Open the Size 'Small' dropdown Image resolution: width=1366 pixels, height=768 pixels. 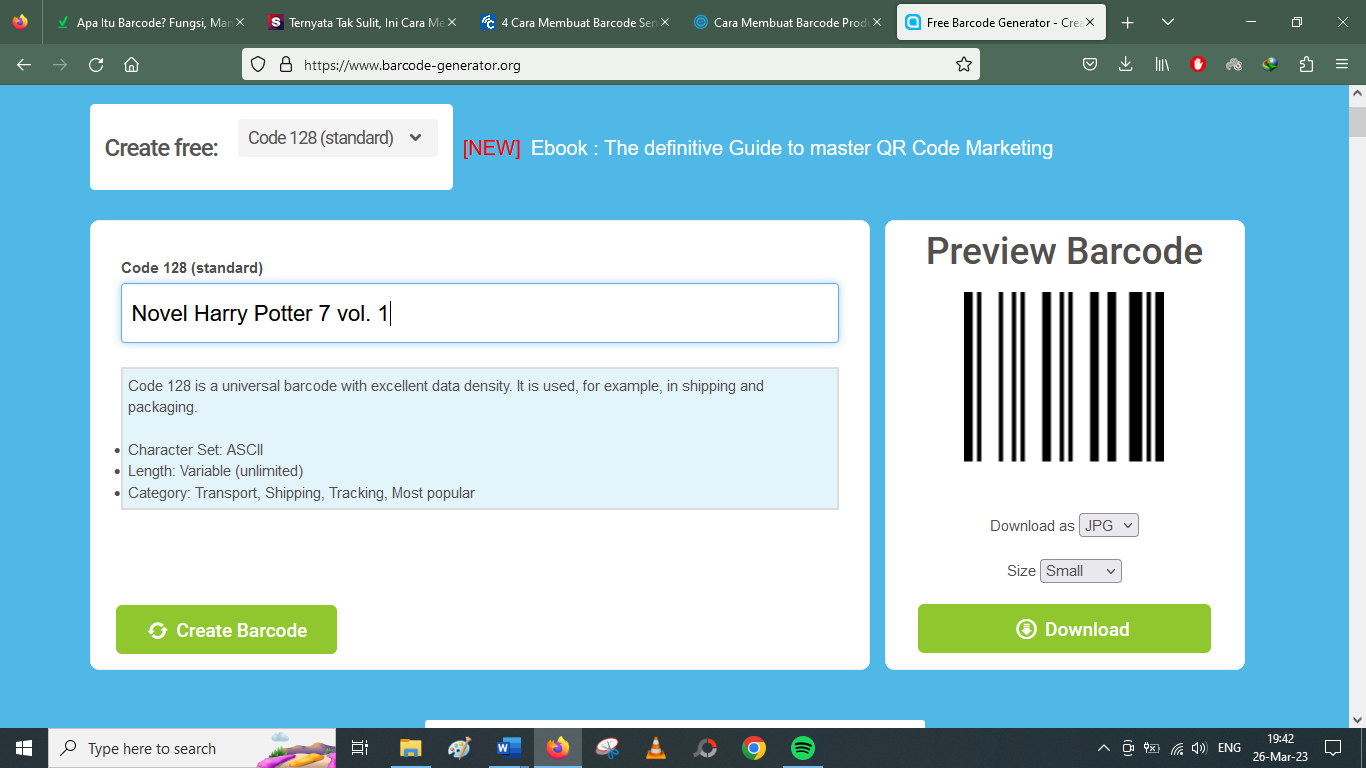click(1081, 571)
